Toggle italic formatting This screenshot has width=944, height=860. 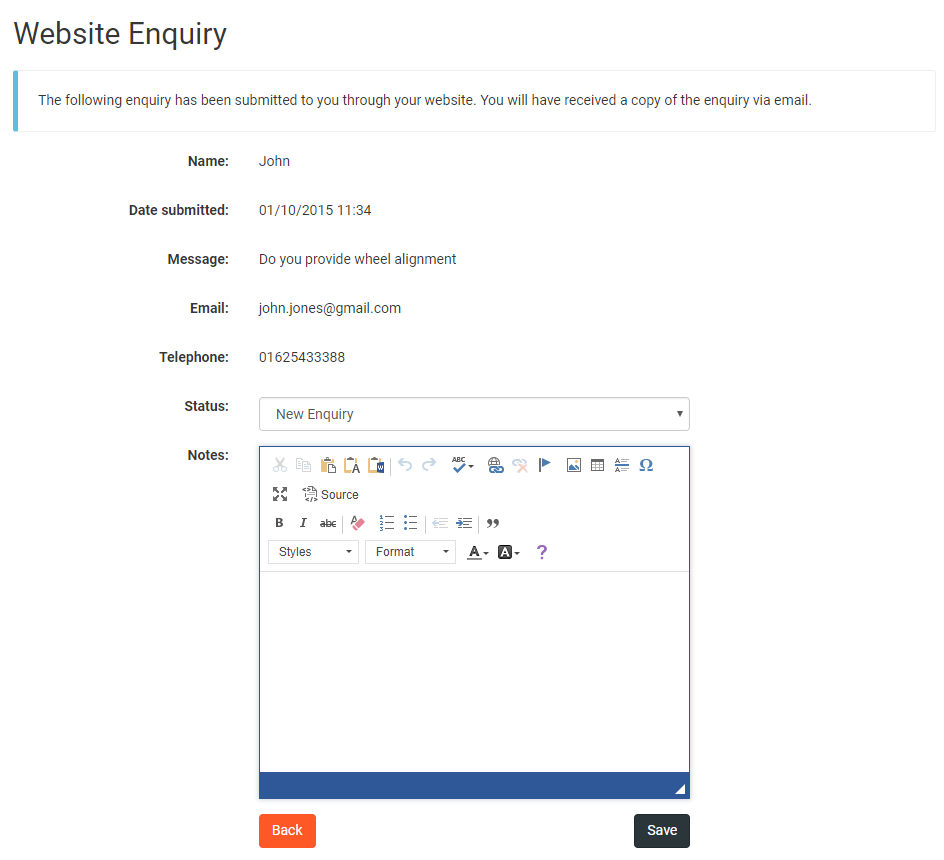303,523
